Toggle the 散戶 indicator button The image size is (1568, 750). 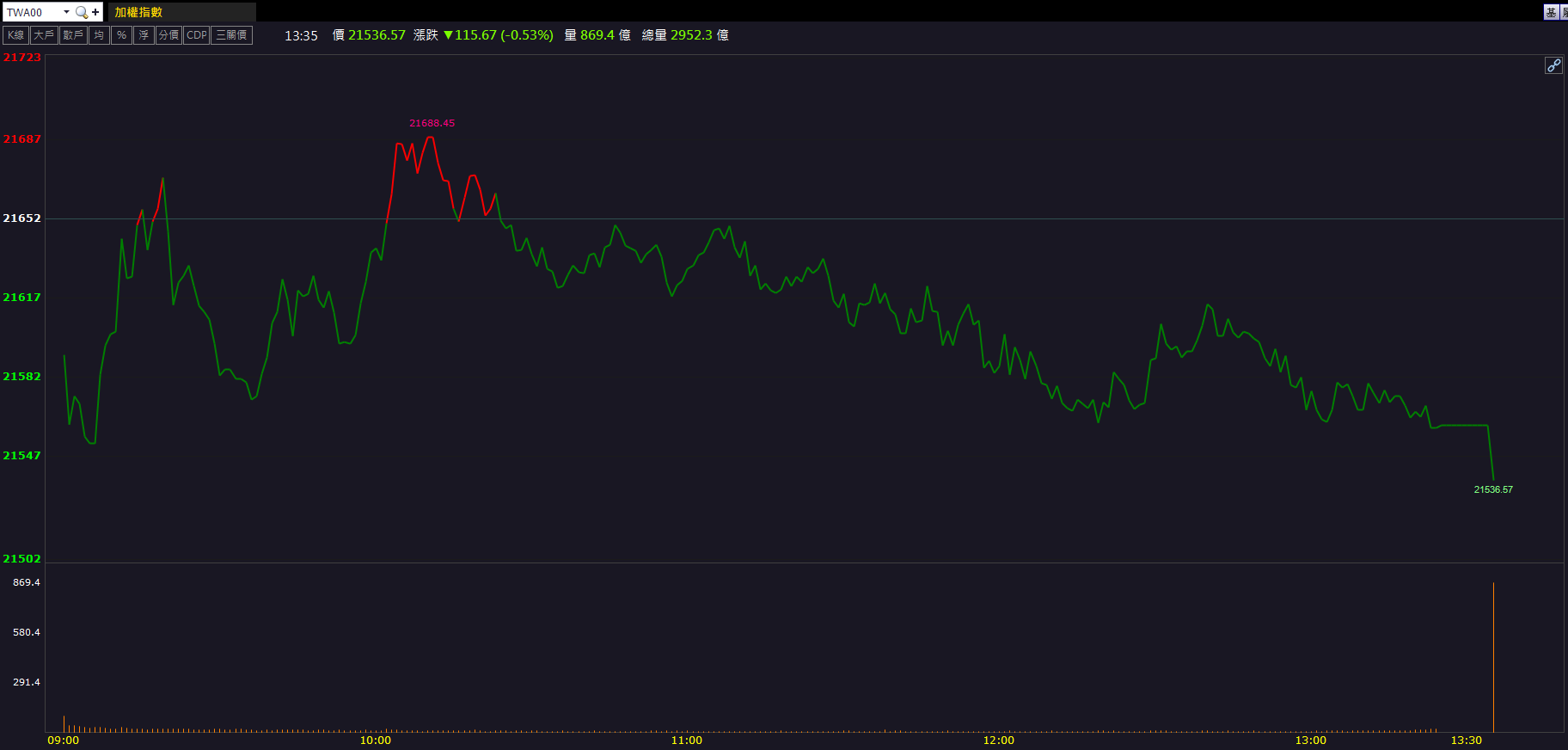coord(73,35)
